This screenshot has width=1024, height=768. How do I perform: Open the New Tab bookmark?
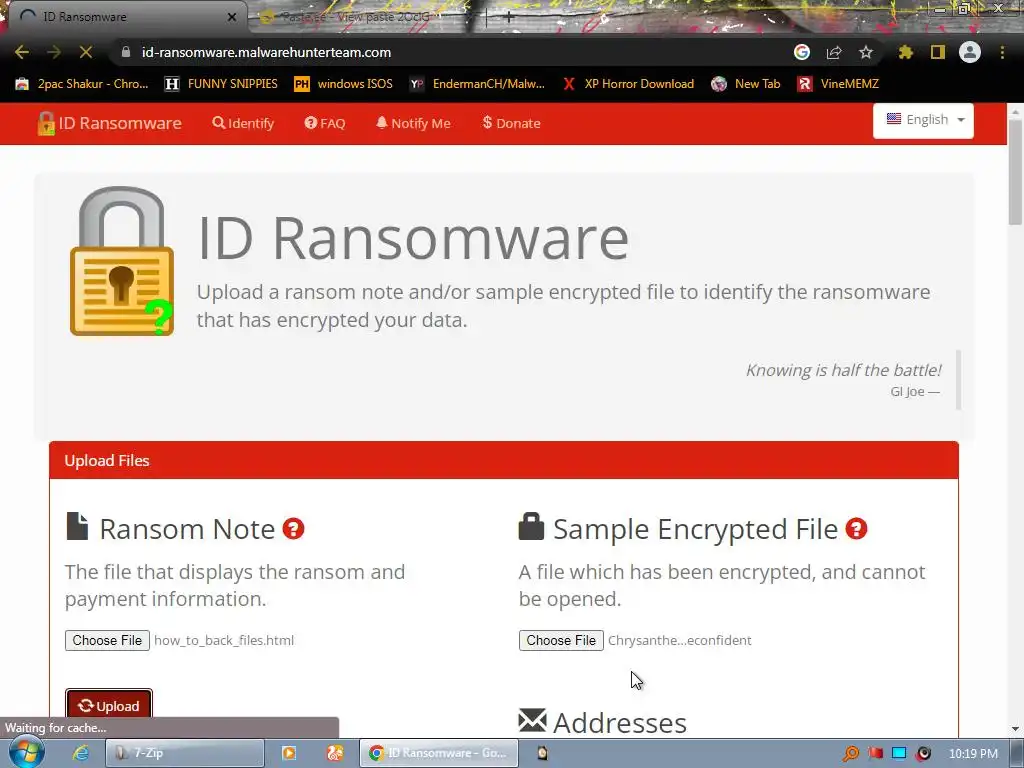coord(746,84)
